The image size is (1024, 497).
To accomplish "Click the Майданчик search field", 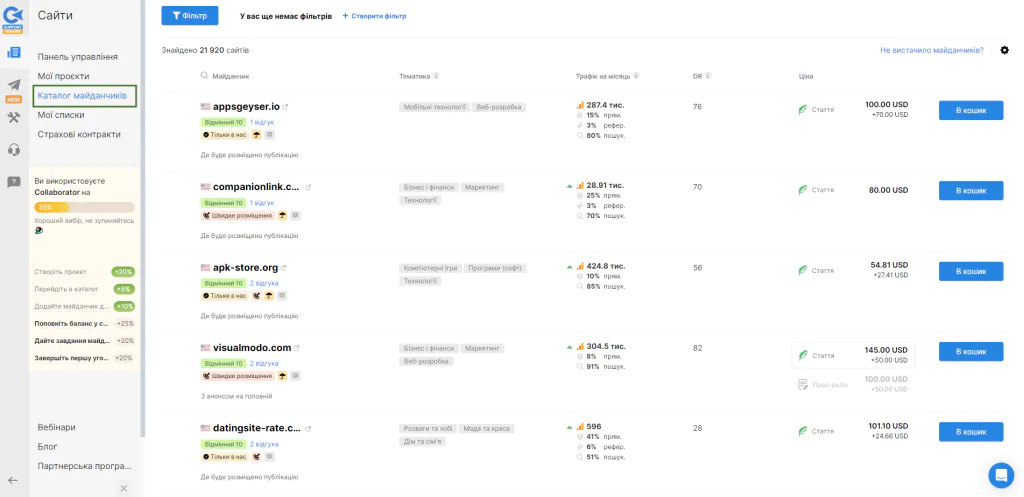I will (231, 76).
